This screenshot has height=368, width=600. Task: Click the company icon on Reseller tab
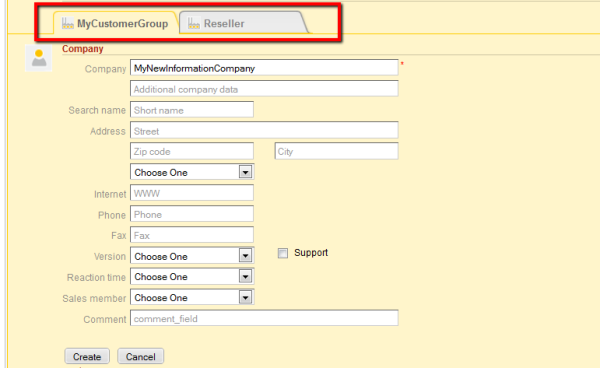pos(194,23)
